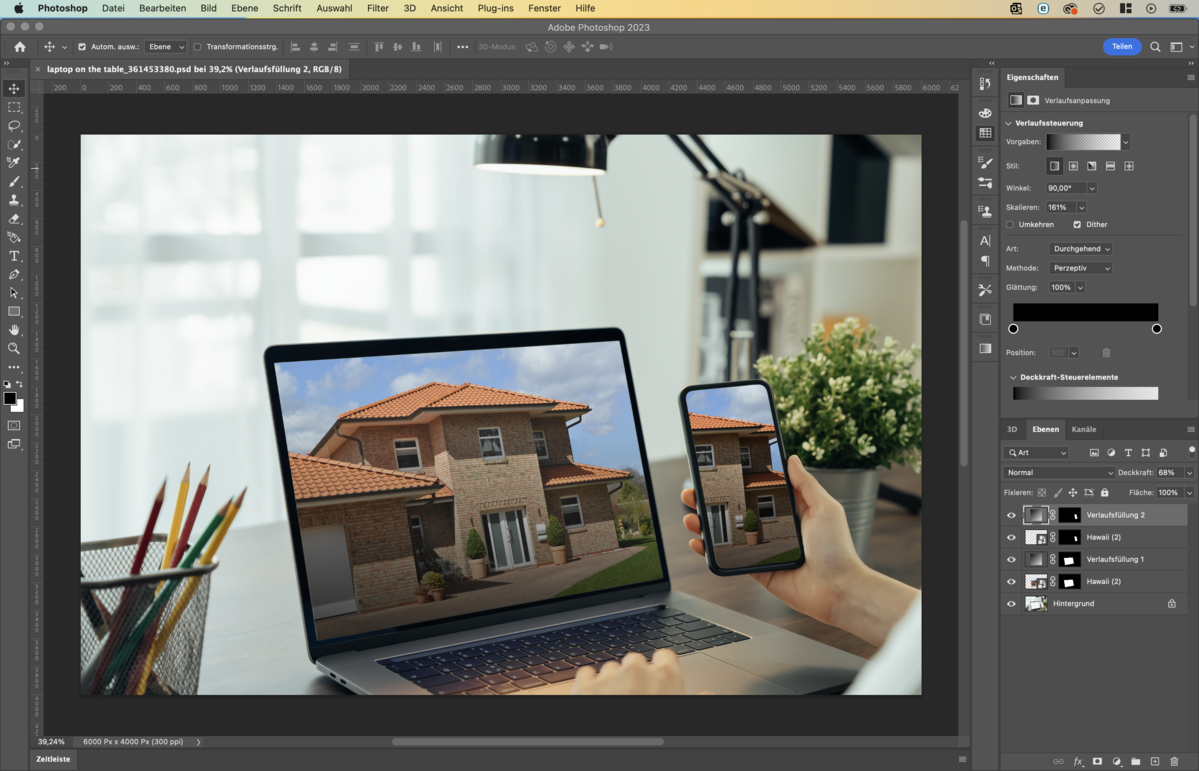Add a layer mask from Layers panel footer
This screenshot has height=771, width=1199.
tap(1097, 762)
